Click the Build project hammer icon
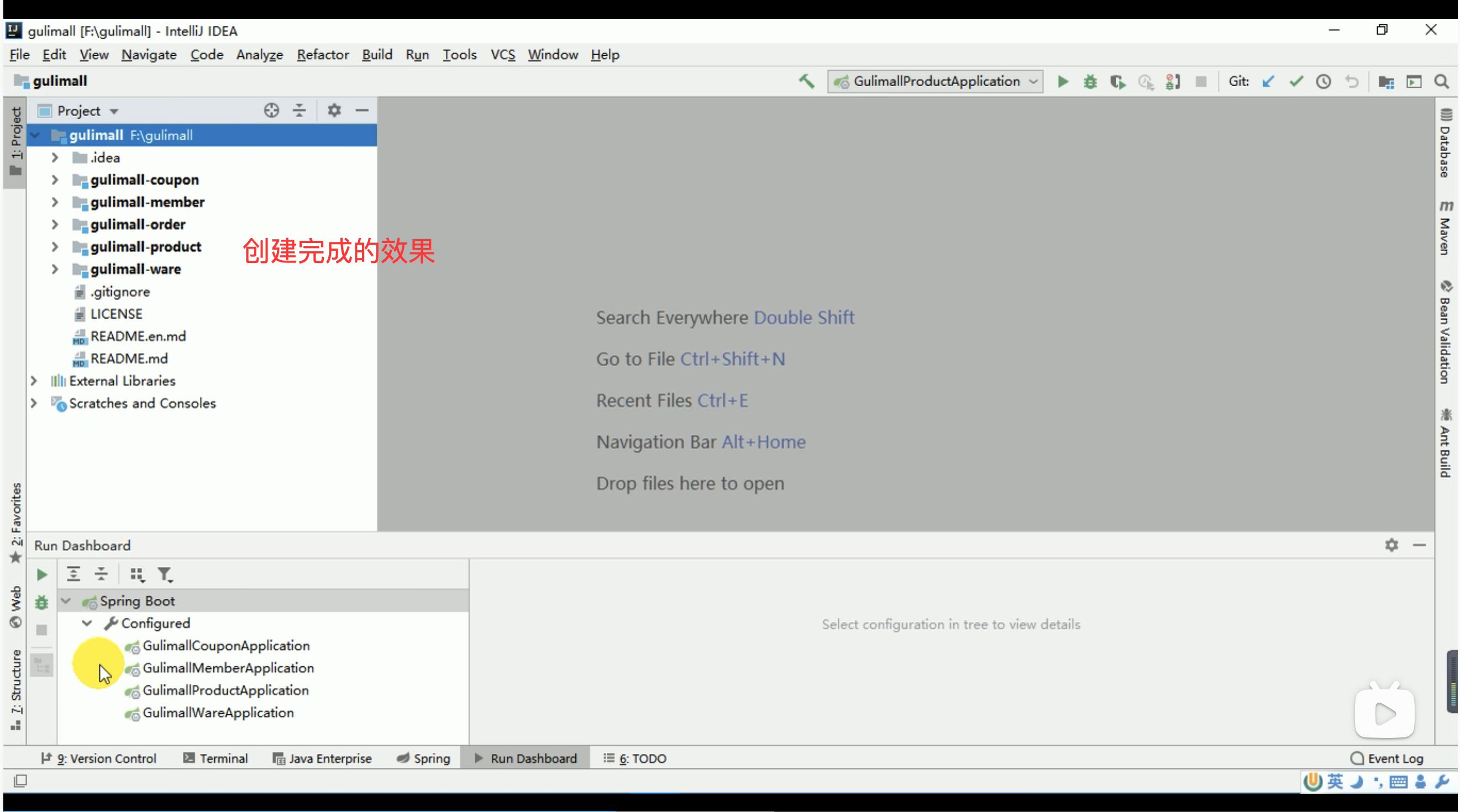This screenshot has width=1460, height=812. coord(806,81)
